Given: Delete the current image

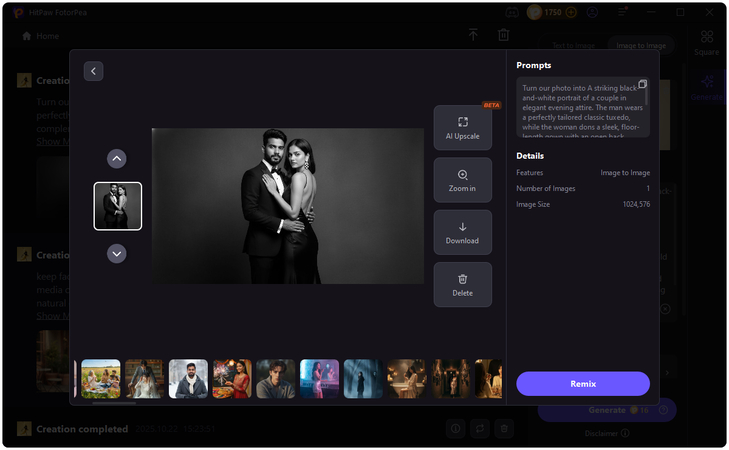Looking at the screenshot, I should [463, 285].
